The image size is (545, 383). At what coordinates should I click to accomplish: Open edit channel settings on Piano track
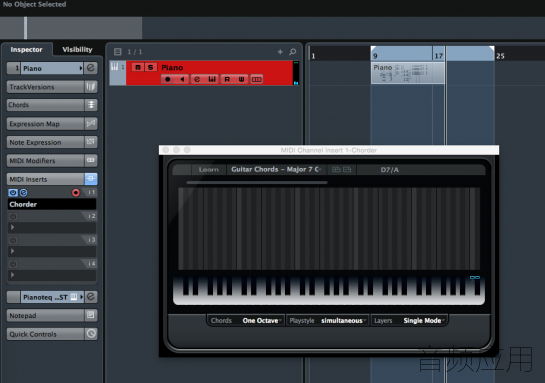point(197,79)
